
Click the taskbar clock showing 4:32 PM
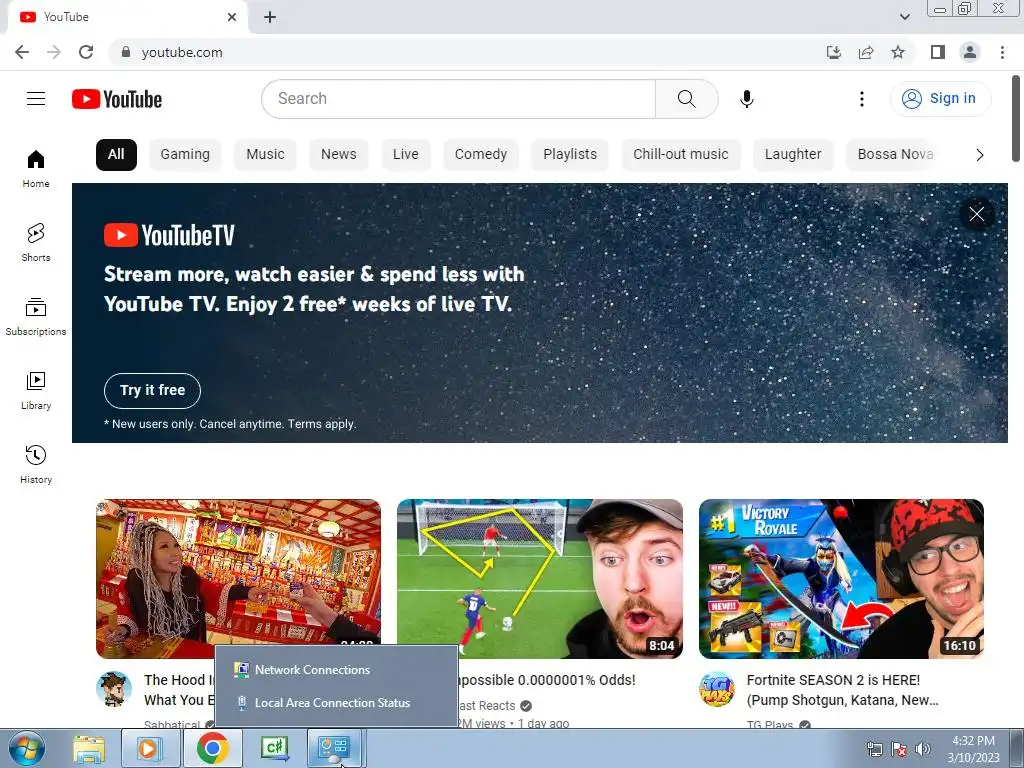(973, 749)
